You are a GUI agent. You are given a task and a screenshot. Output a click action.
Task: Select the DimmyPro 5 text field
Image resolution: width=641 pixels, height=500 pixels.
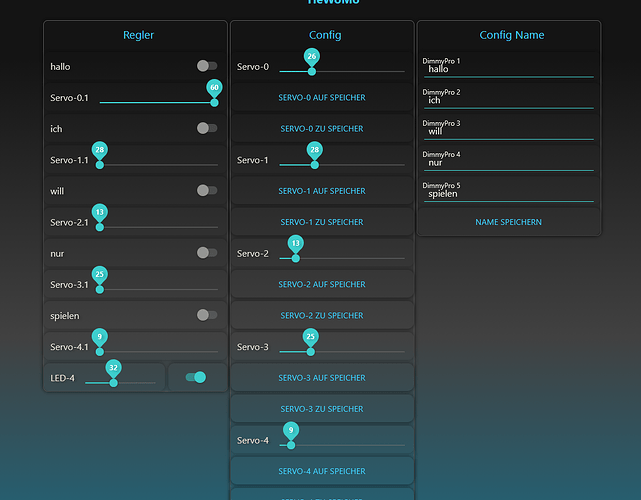pos(508,194)
